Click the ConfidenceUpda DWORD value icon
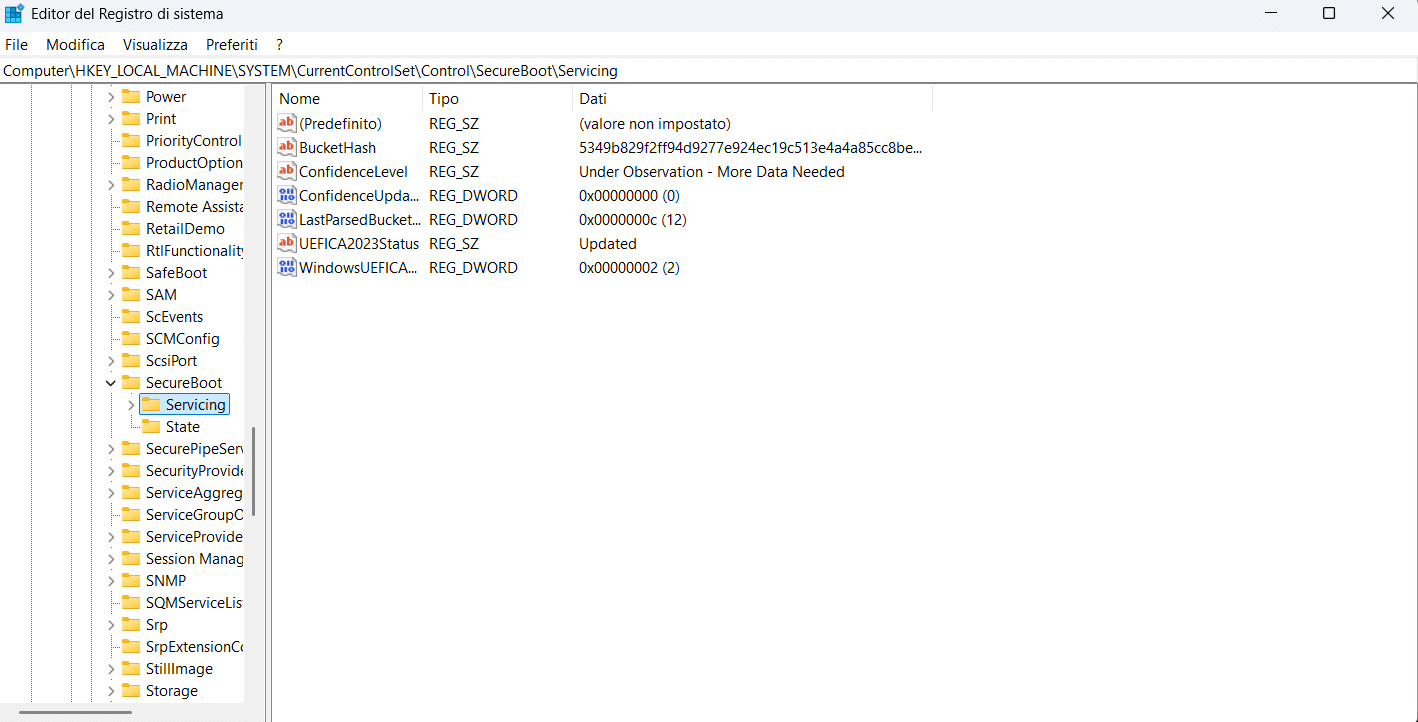Viewport: 1418px width, 722px height. pyautogui.click(x=287, y=196)
